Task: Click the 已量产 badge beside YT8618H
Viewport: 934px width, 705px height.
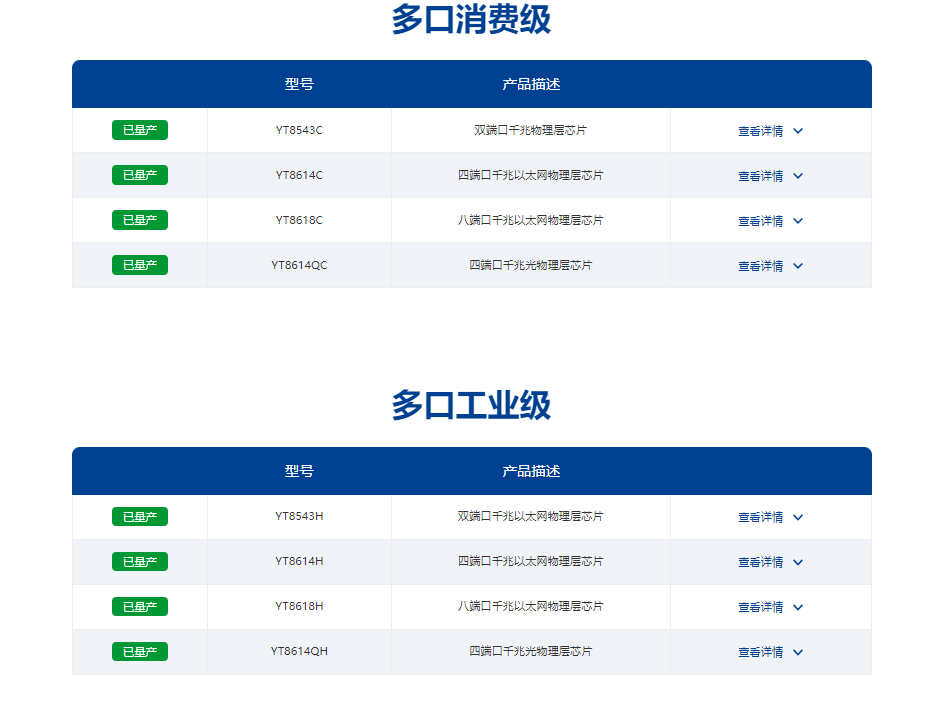Action: 140,607
